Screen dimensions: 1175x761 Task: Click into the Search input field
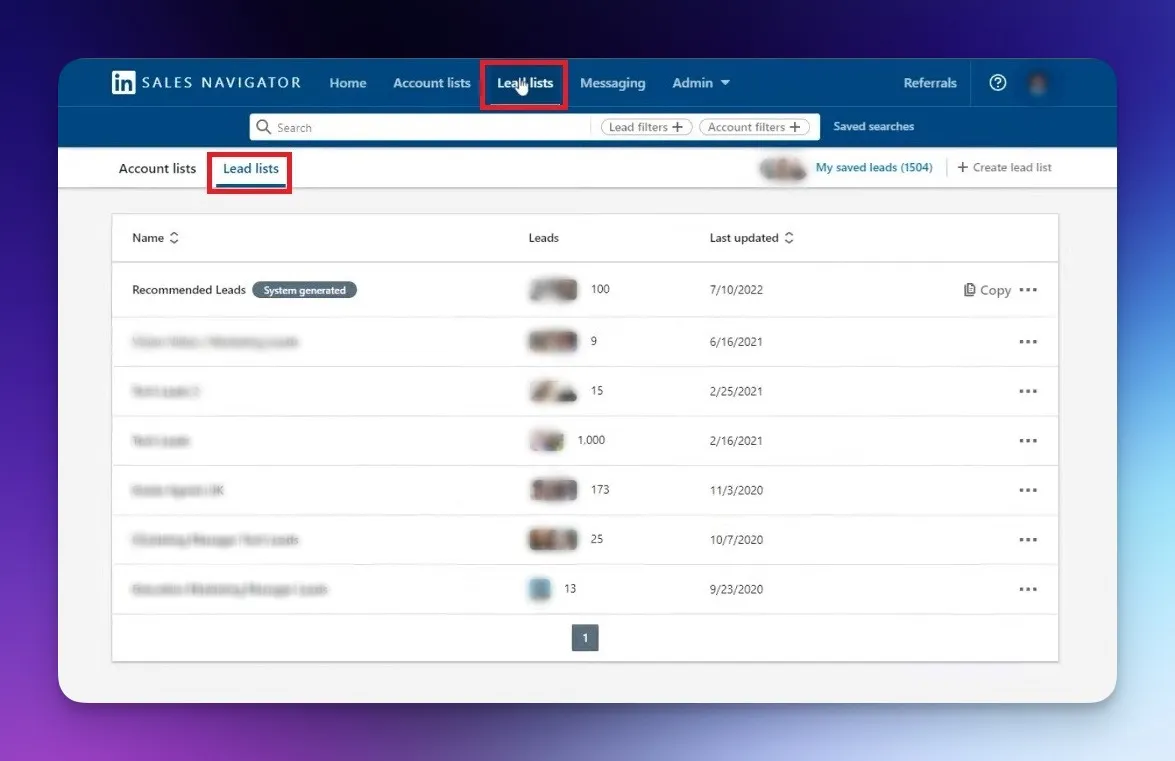pos(432,127)
